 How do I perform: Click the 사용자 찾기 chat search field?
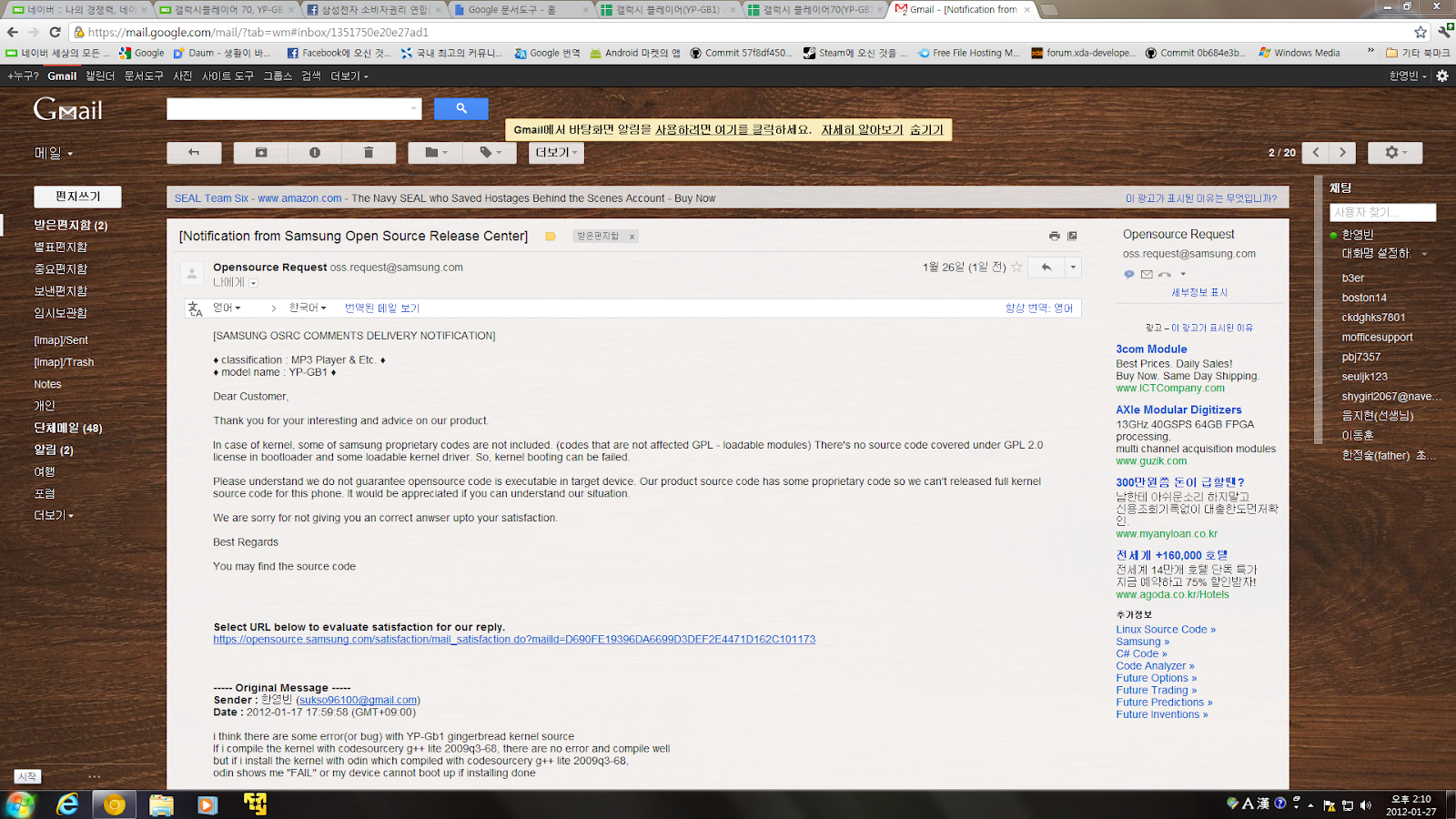coord(1382,212)
